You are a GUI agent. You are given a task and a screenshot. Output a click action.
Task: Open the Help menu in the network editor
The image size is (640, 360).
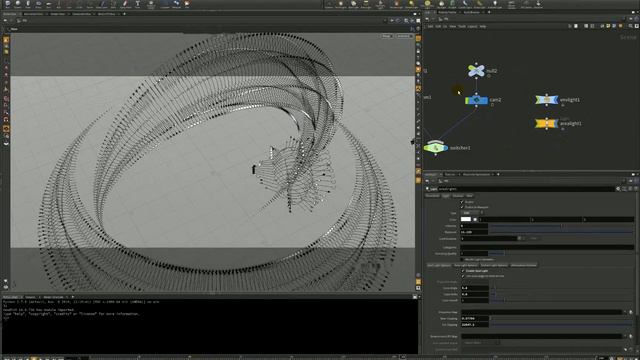(x=483, y=27)
